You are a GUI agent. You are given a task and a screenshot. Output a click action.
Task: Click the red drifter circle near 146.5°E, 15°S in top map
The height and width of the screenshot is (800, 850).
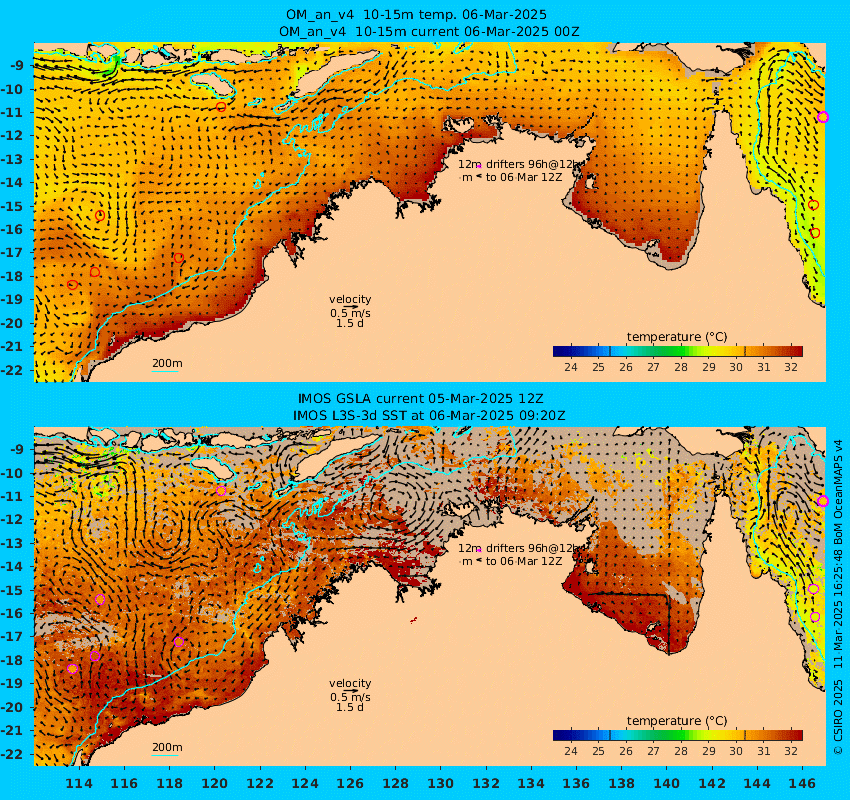point(813,205)
